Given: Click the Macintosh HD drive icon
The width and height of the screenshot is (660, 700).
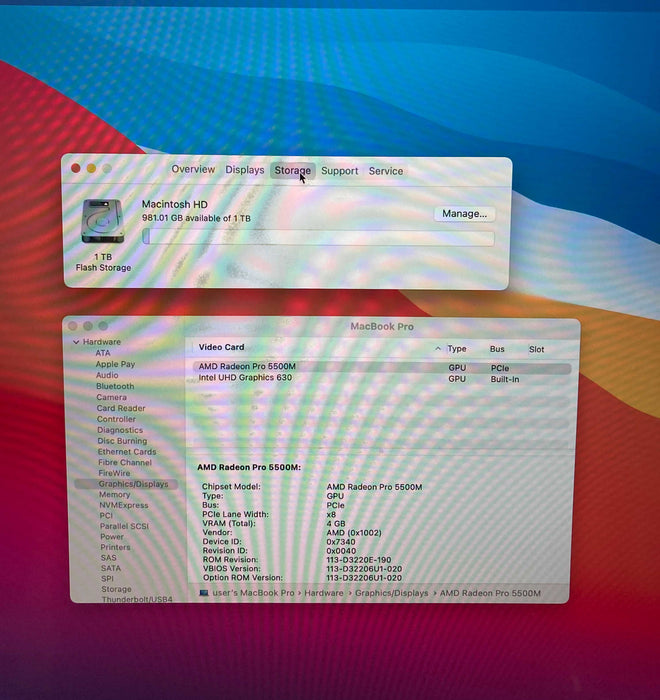Looking at the screenshot, I should click(x=102, y=221).
